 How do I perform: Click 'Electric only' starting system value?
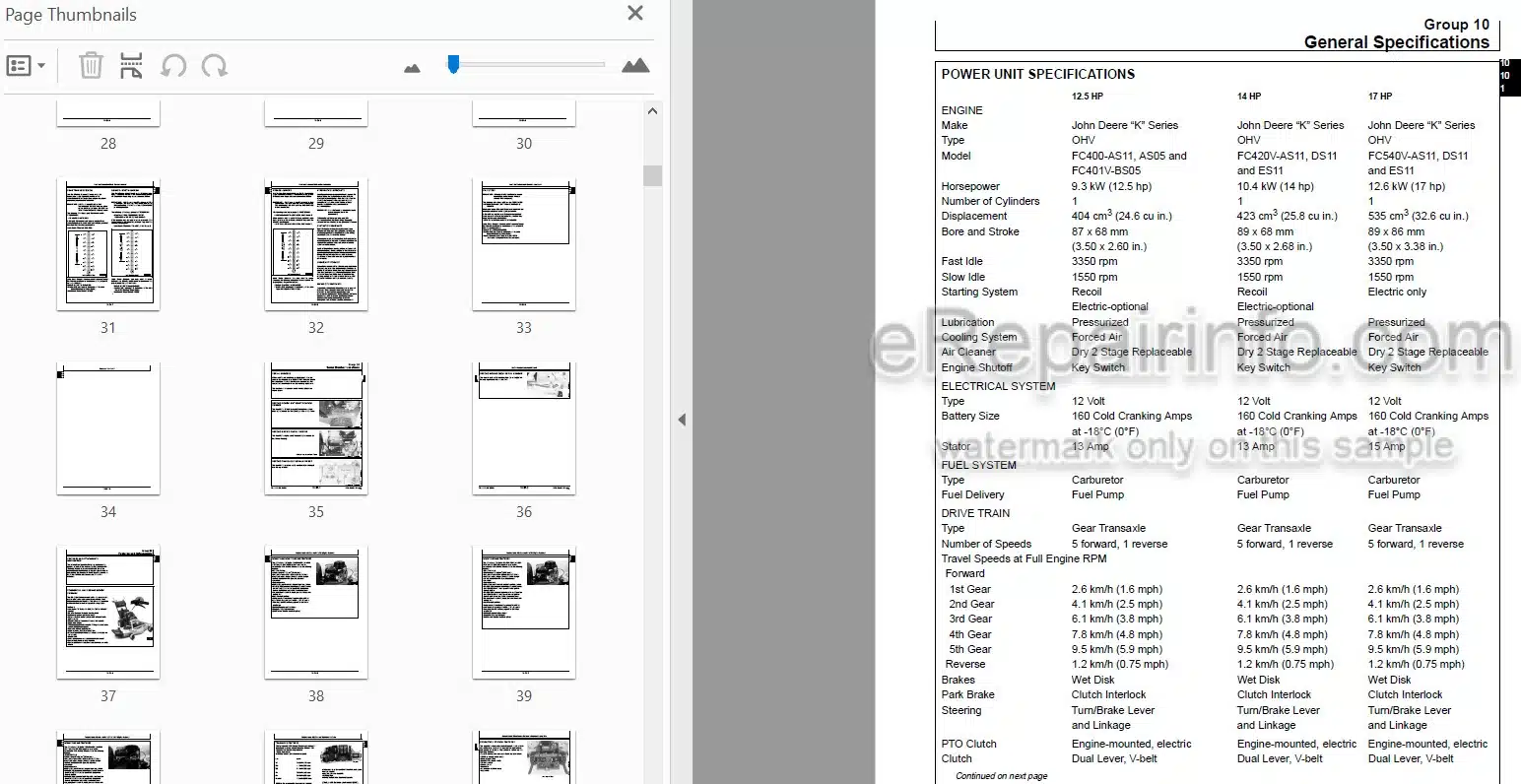coord(1397,292)
